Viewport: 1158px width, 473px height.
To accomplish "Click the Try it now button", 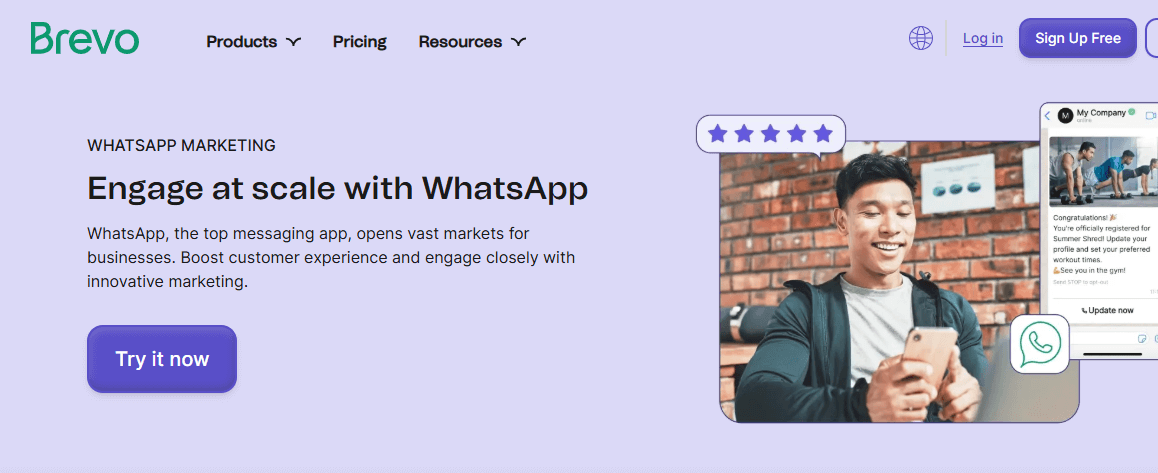I will [162, 359].
